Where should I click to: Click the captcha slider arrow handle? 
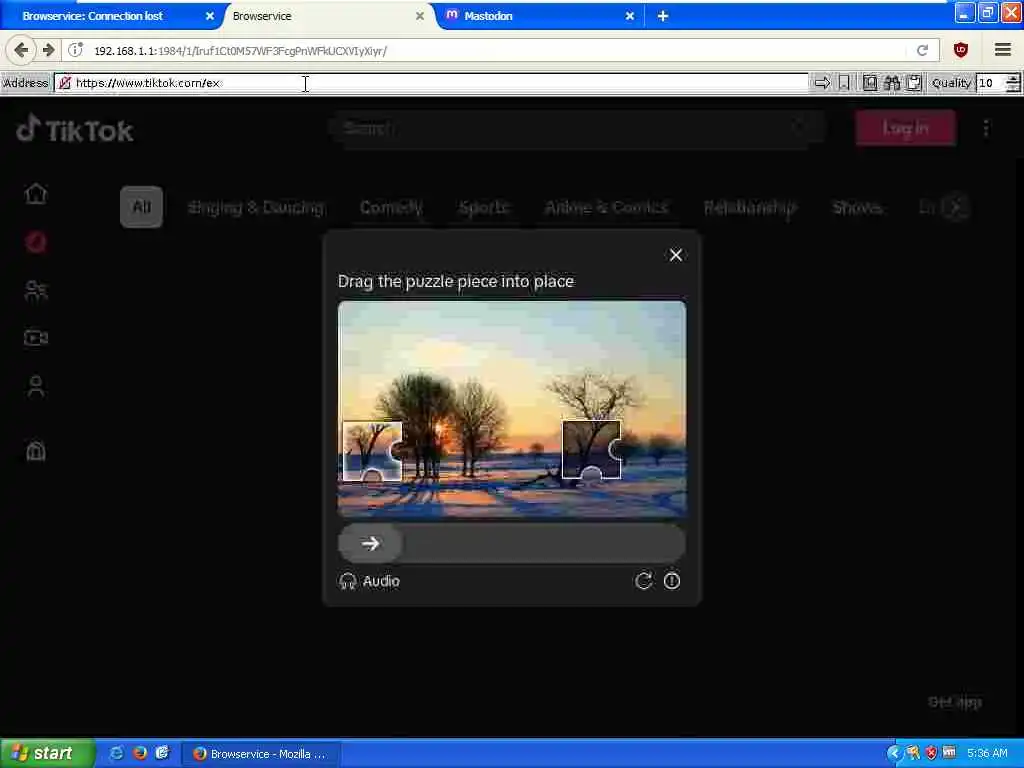pos(370,543)
